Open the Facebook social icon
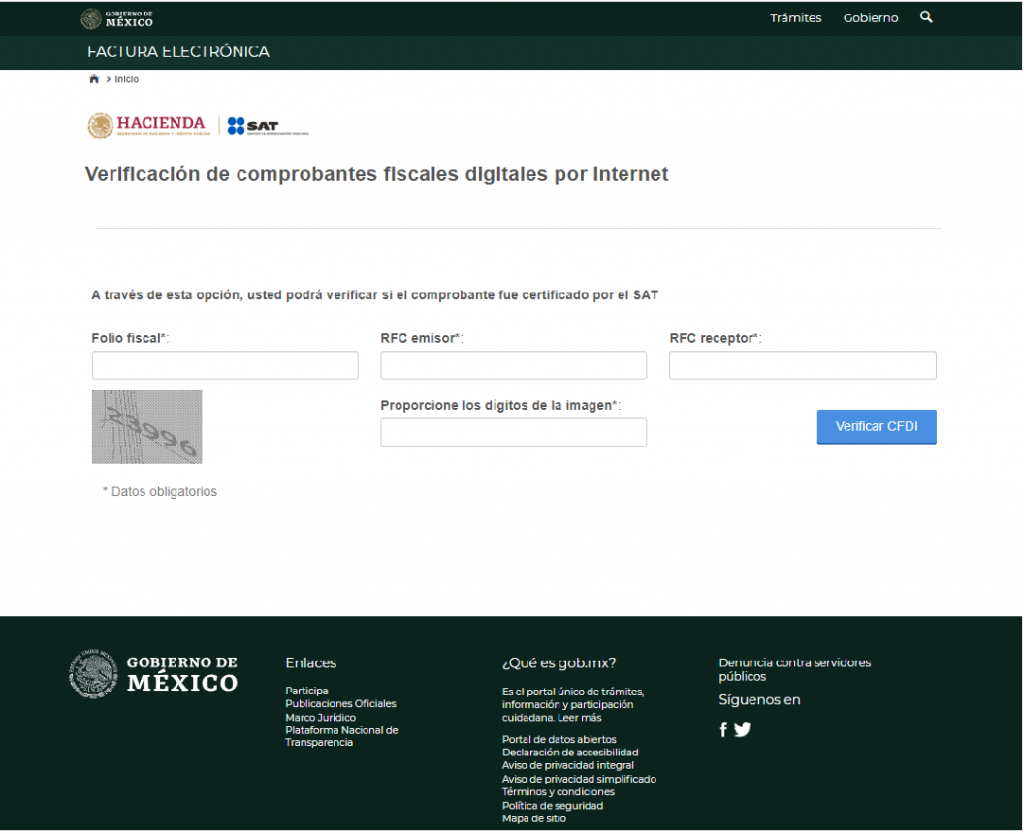The image size is (1024, 834). coord(723,730)
